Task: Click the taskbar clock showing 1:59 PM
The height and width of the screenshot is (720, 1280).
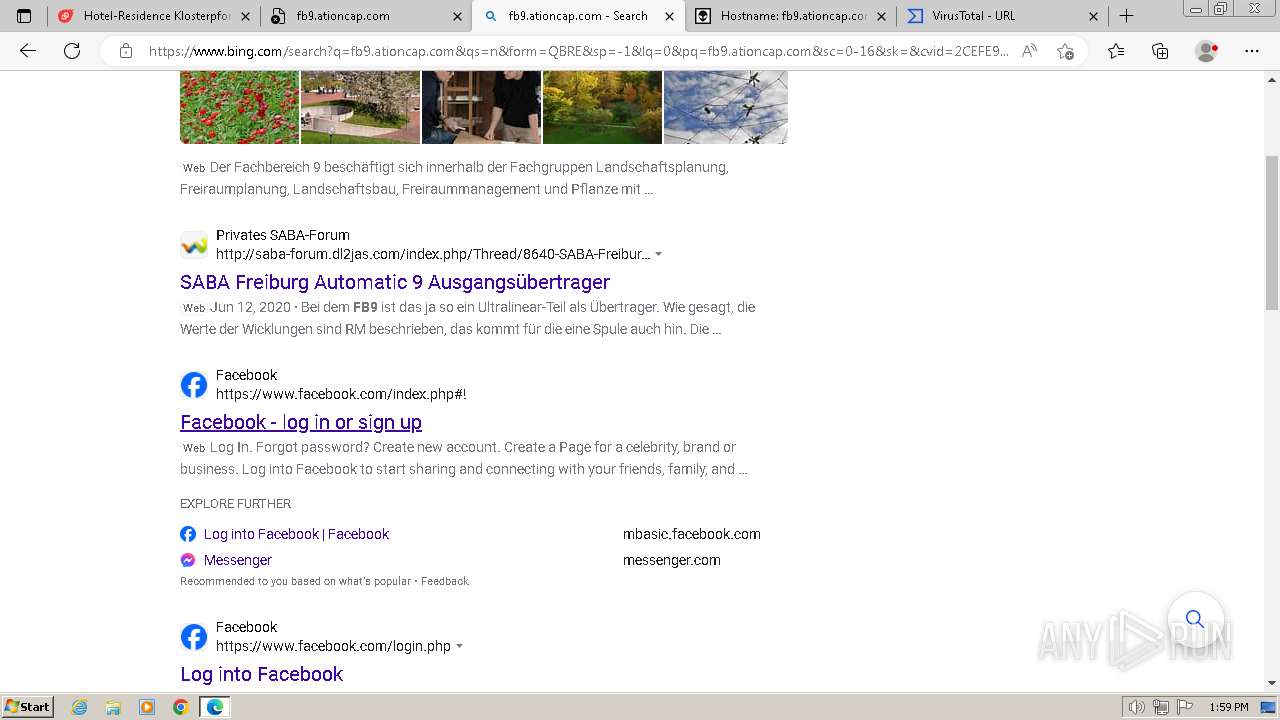Action: pos(1229,707)
